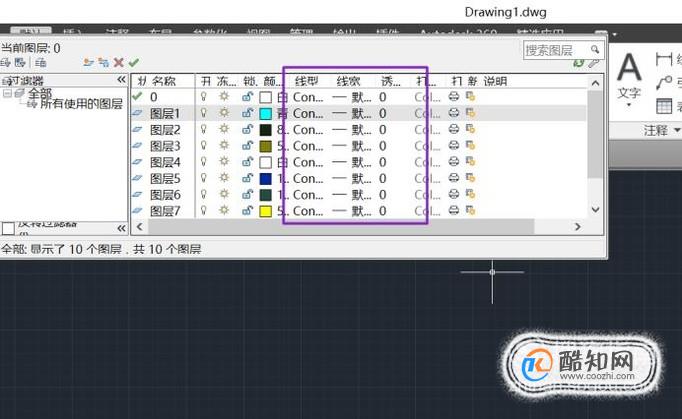The width and height of the screenshot is (682, 419).
Task: Toggle the lightbulb on/off for 图层3
Action: [x=203, y=145]
